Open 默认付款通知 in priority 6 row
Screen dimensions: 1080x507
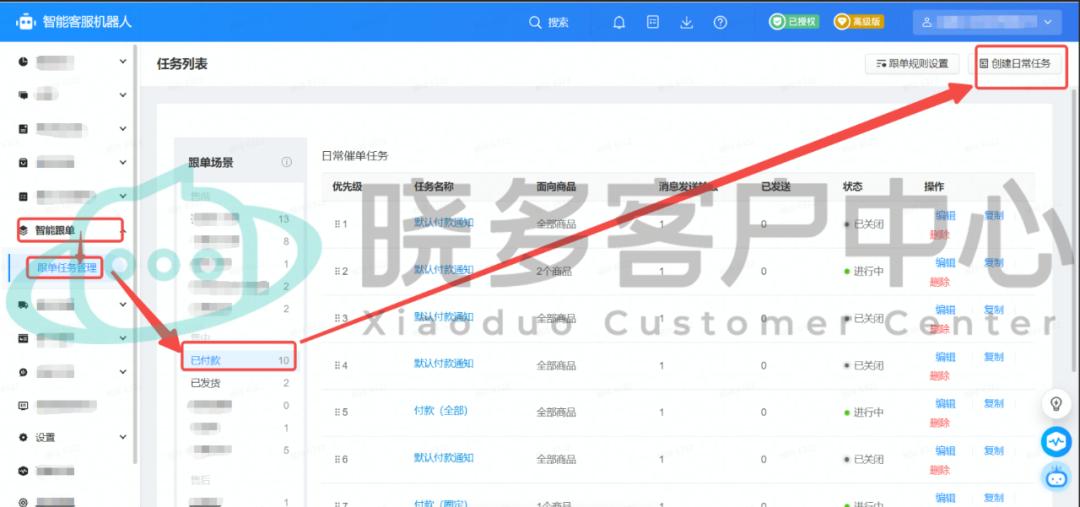click(444, 457)
